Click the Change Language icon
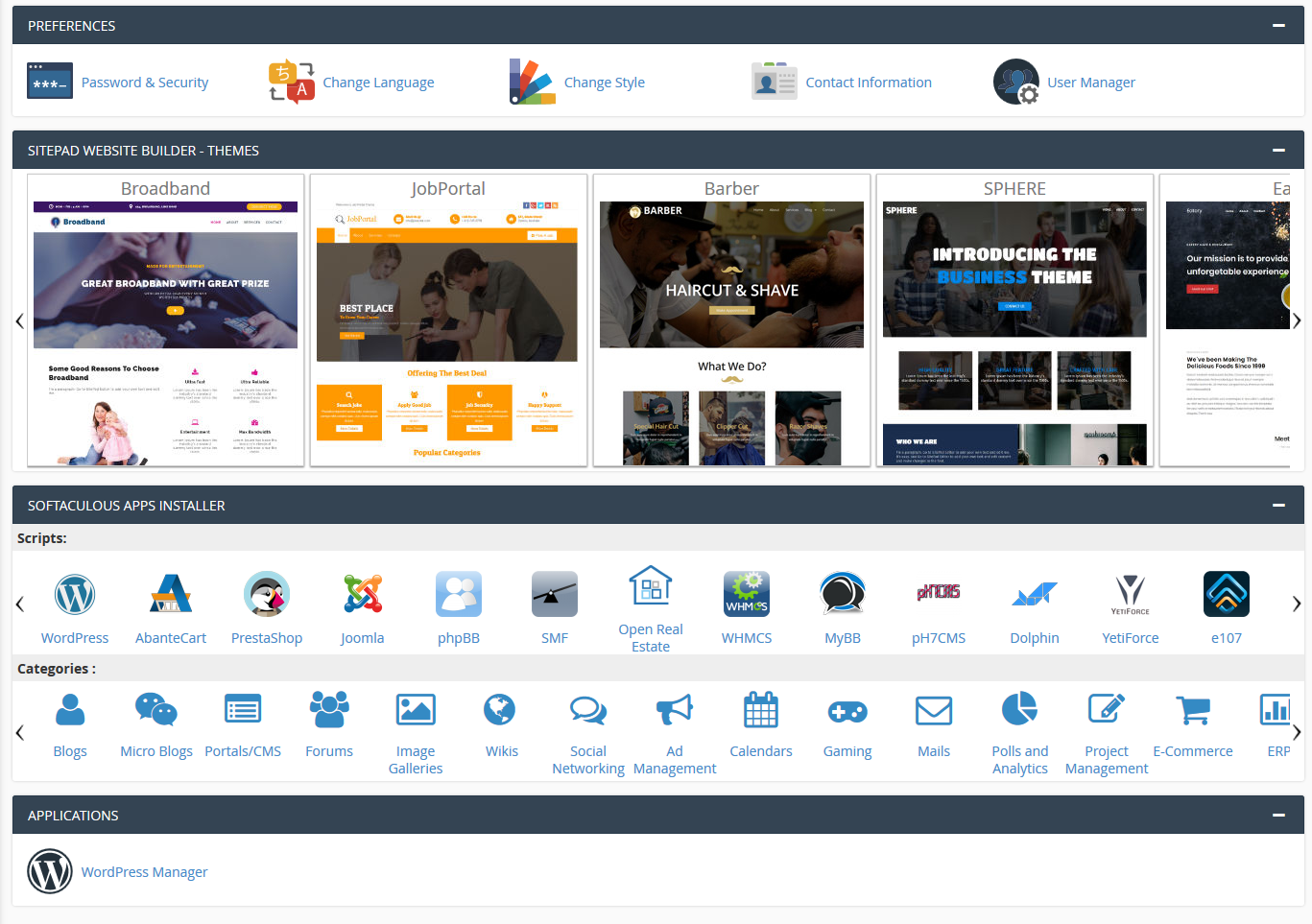This screenshot has width=1312, height=924. click(292, 82)
